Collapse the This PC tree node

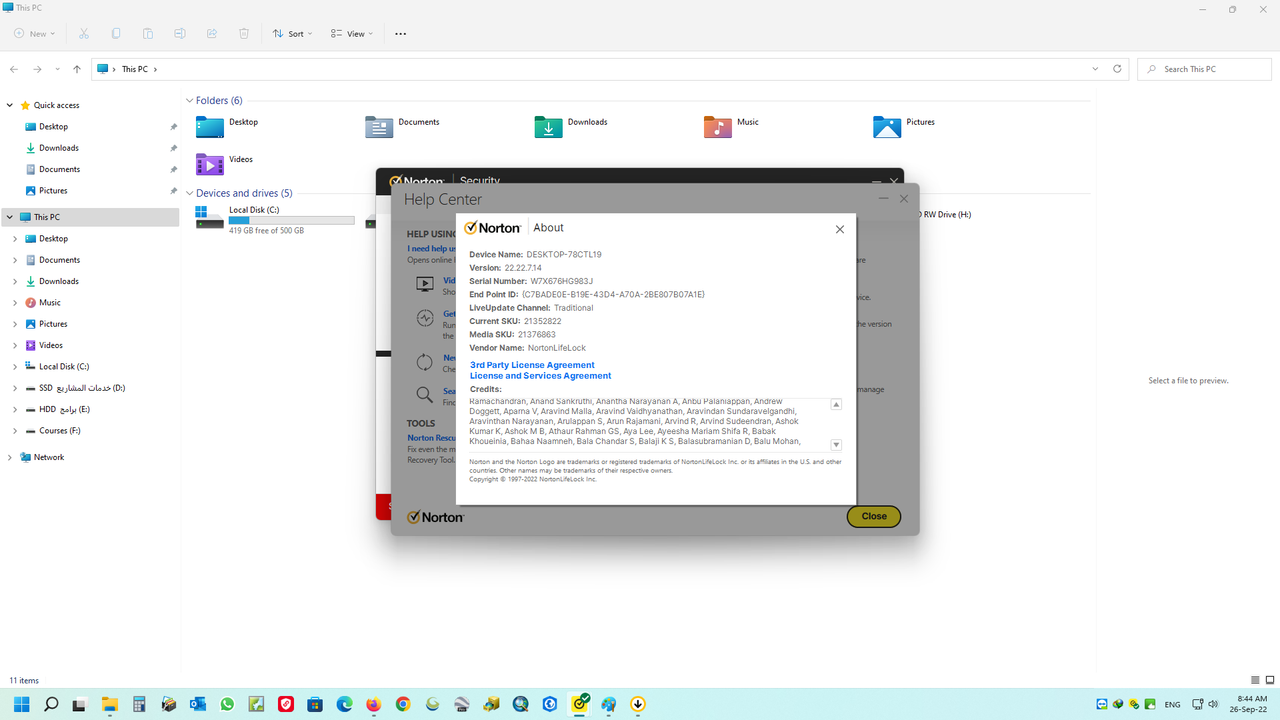coord(10,217)
